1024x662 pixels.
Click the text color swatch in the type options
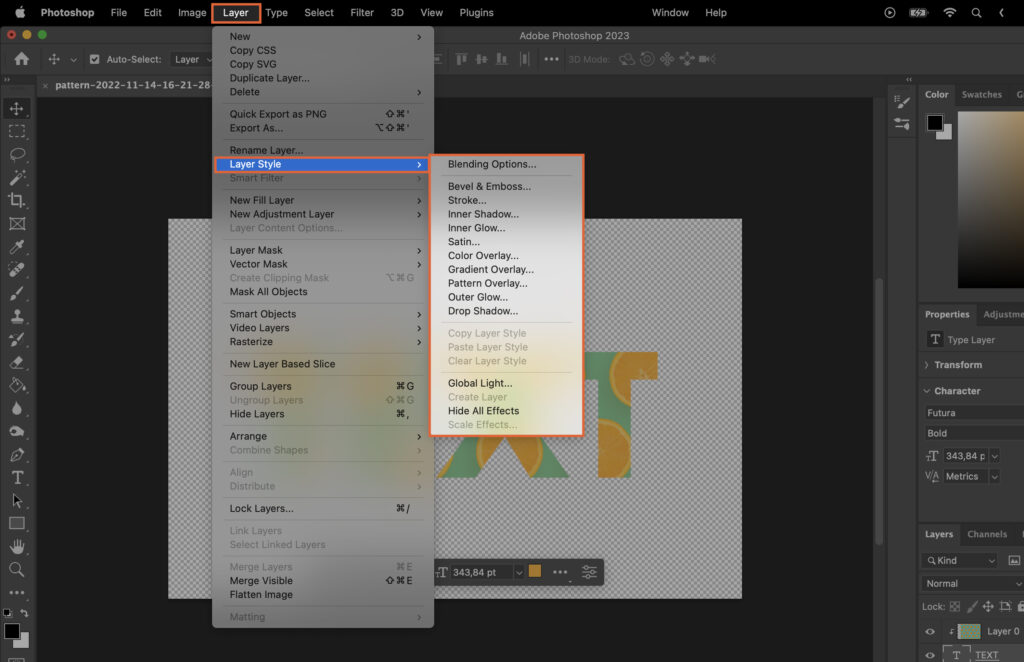534,571
